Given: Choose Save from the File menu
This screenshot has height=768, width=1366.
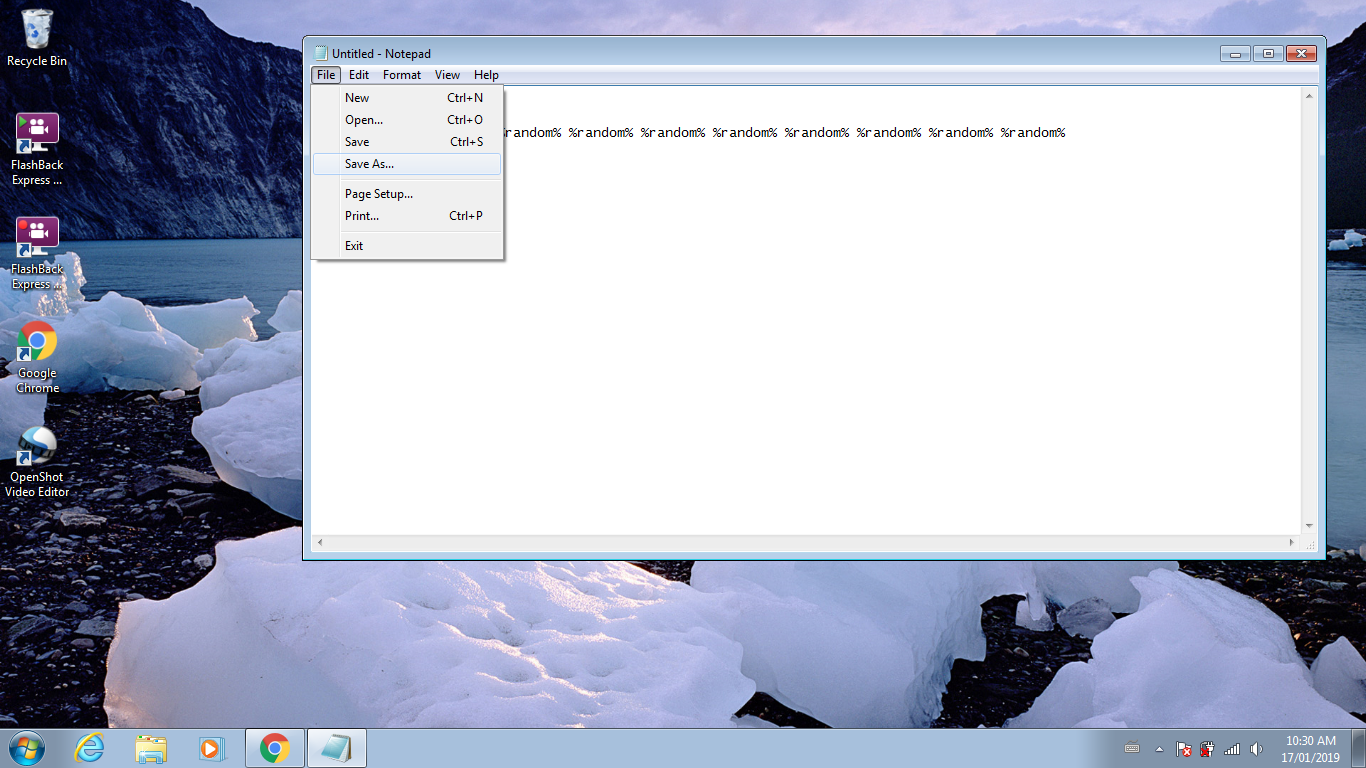Looking at the screenshot, I should coord(407,142).
